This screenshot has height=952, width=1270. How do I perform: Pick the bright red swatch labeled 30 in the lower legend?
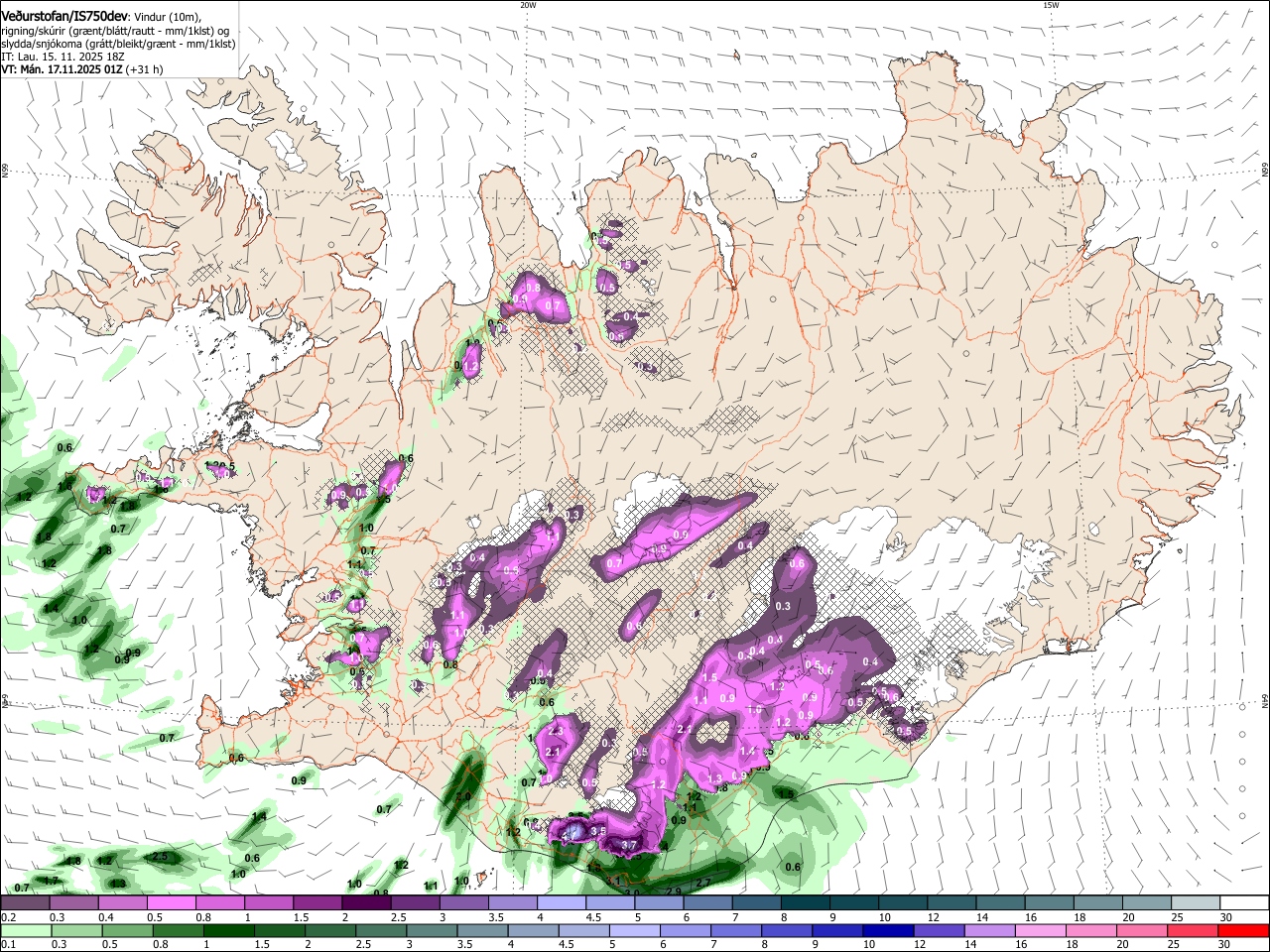coord(1245,930)
